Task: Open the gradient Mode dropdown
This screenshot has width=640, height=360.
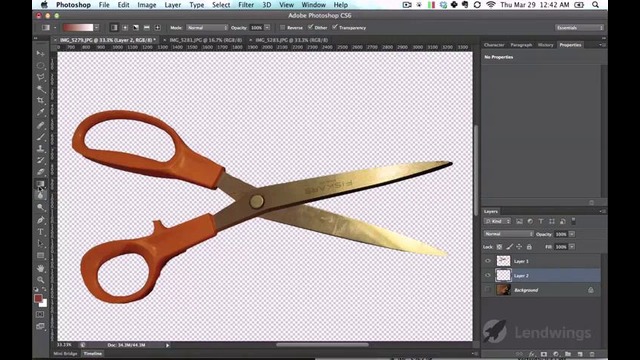Action: [207, 27]
